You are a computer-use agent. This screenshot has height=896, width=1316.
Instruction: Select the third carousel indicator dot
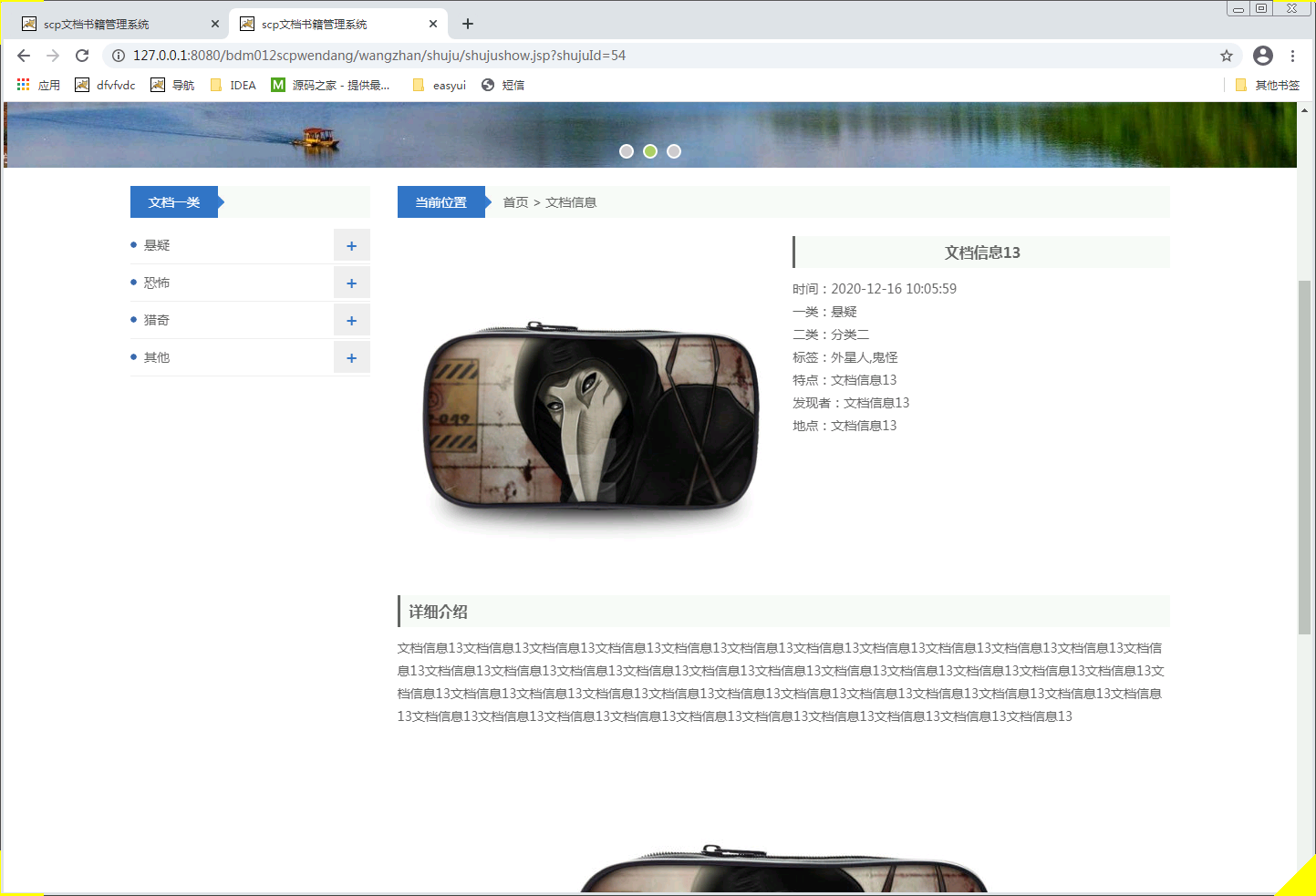pyautogui.click(x=674, y=151)
